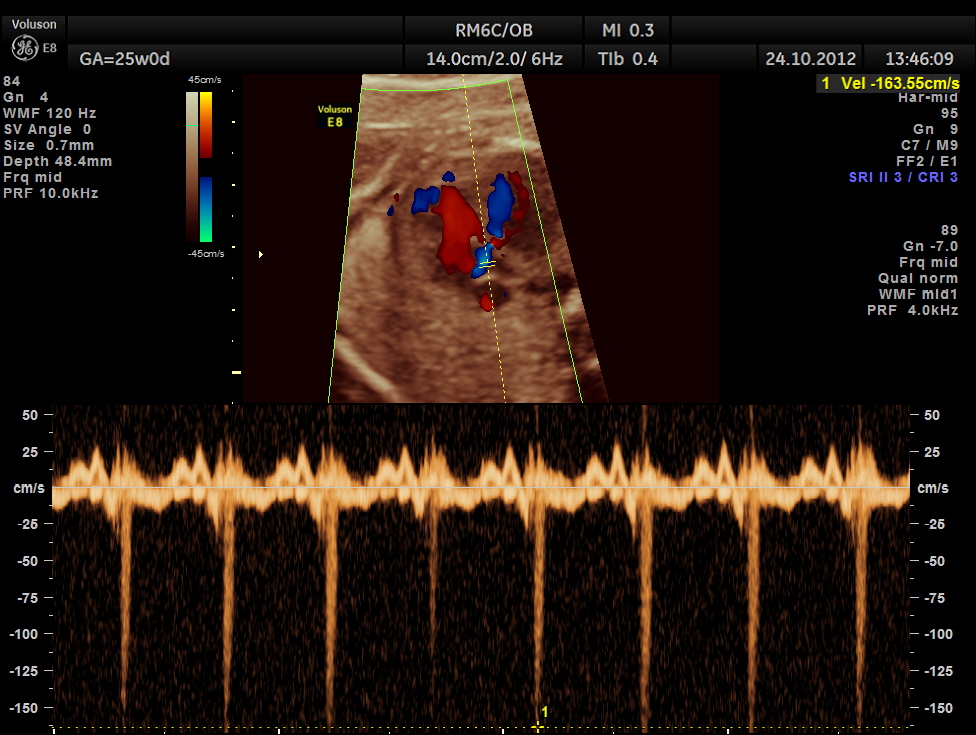Screen dimensions: 976x735
Task: Click the 14.0cm/2.0/6Hz depth info field
Action: pos(494,59)
